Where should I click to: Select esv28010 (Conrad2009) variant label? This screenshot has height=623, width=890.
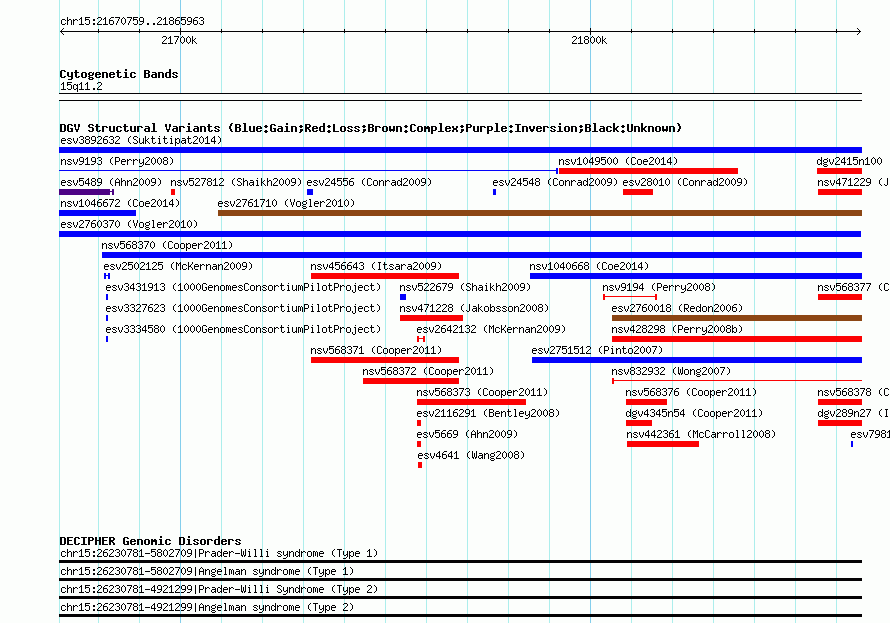pyautogui.click(x=685, y=182)
